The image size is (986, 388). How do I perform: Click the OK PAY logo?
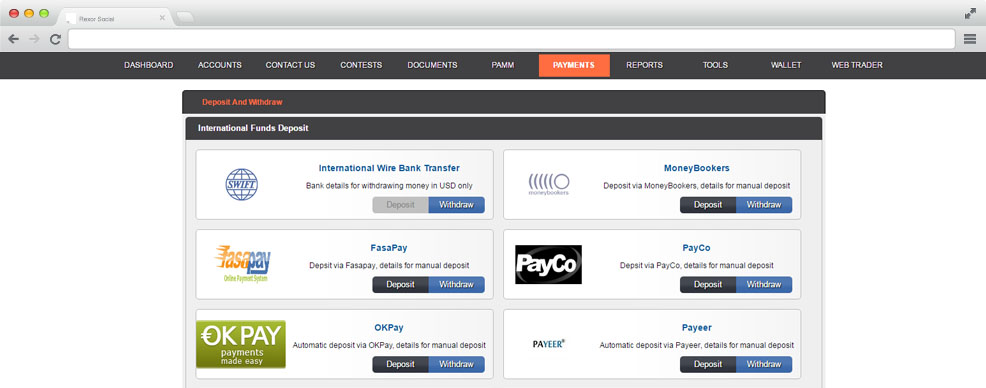coord(241,344)
